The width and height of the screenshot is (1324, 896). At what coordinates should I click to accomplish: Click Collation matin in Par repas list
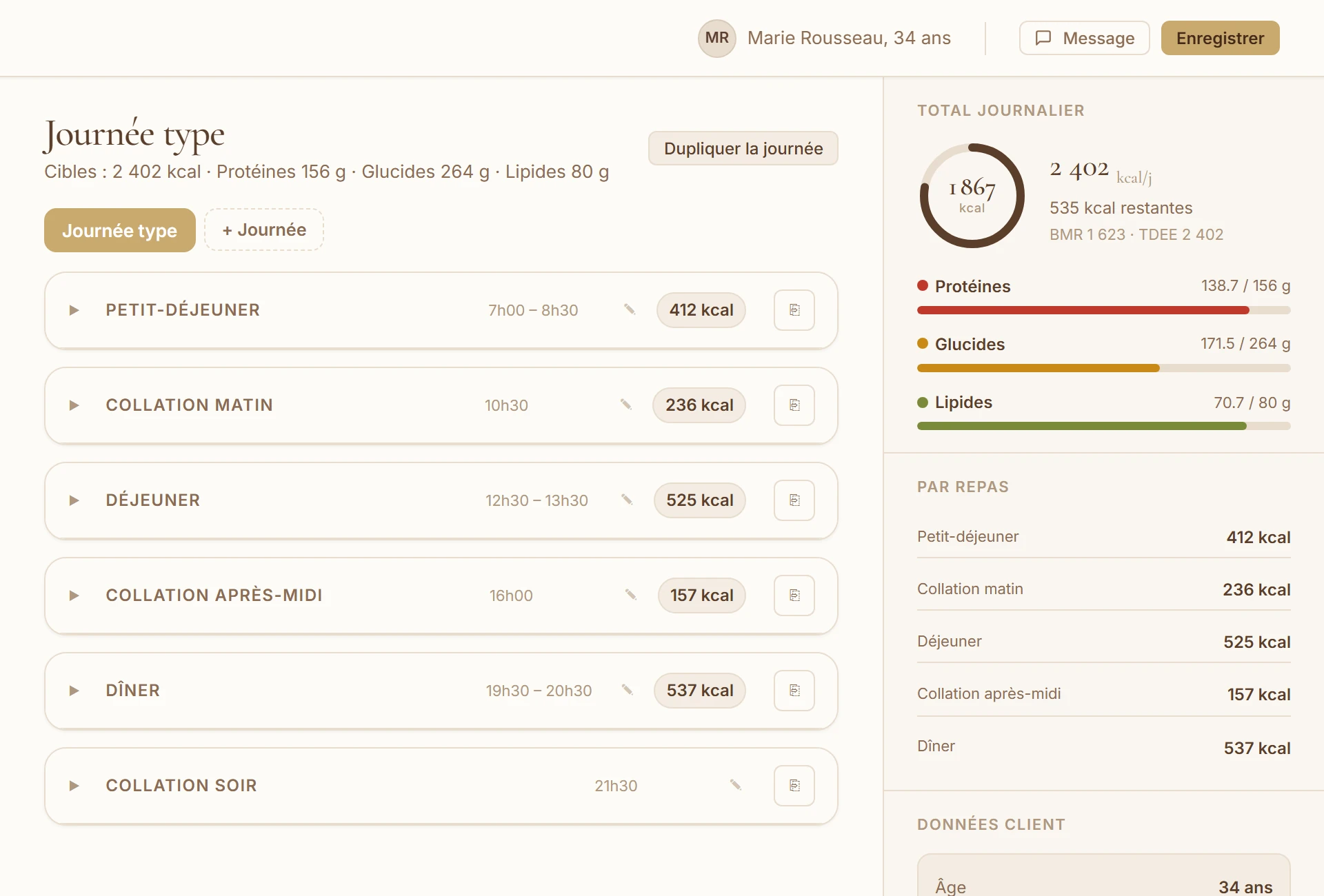1103,589
